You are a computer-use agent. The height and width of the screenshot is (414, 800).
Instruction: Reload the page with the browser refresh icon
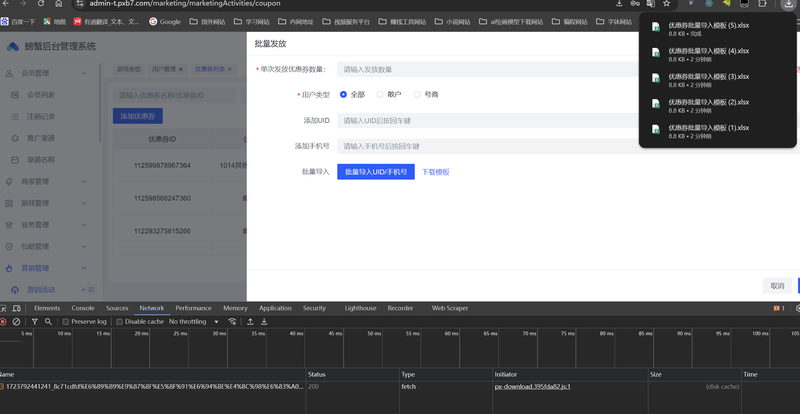41,4
